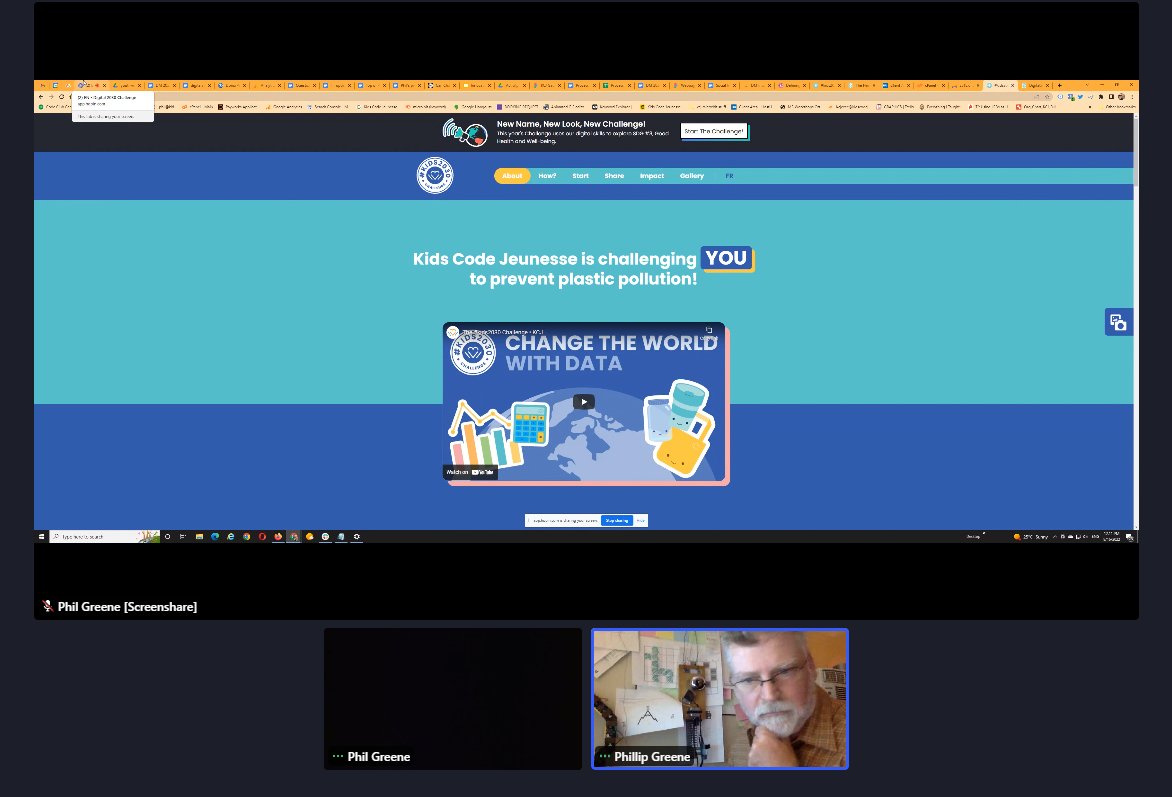Image resolution: width=1172 pixels, height=797 pixels.
Task: Click the New Name, New Look, New Challenge! heading
Action: (x=571, y=124)
